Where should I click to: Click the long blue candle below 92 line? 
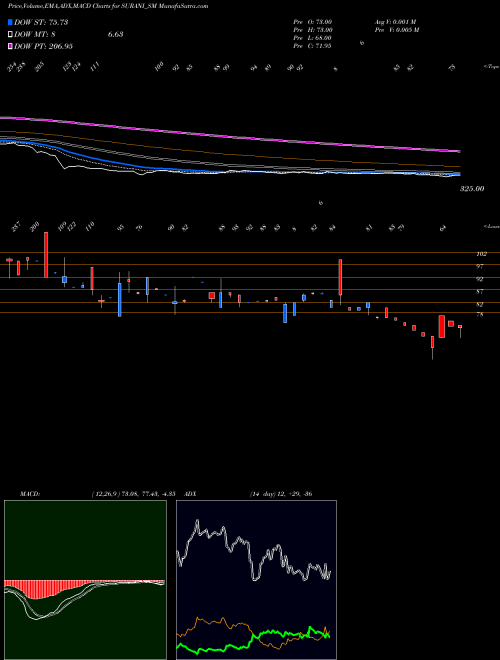(x=120, y=300)
